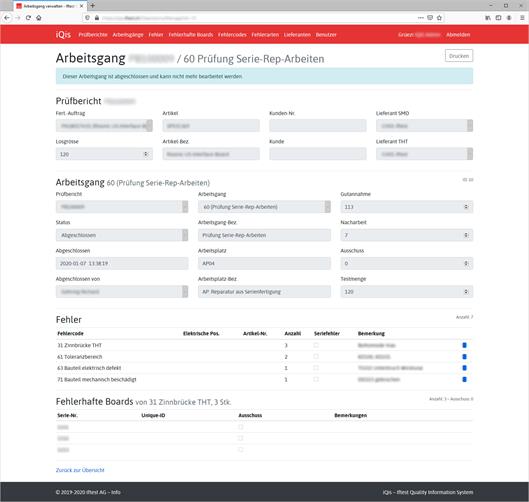Save page to Pocket icon
Screen dimensions: 529x502
pos(430,18)
